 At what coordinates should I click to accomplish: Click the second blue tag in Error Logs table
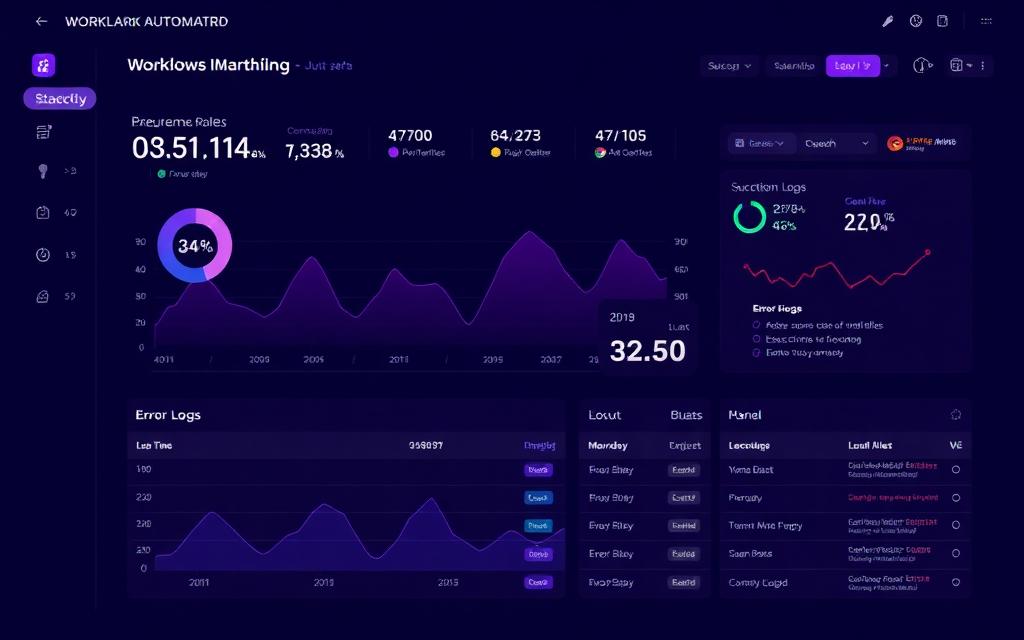coord(538,498)
